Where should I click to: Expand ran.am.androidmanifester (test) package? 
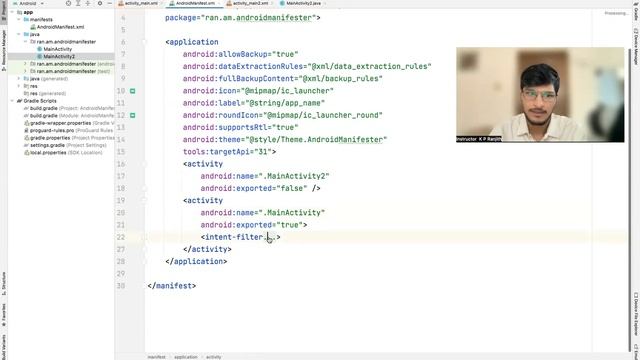25,71
